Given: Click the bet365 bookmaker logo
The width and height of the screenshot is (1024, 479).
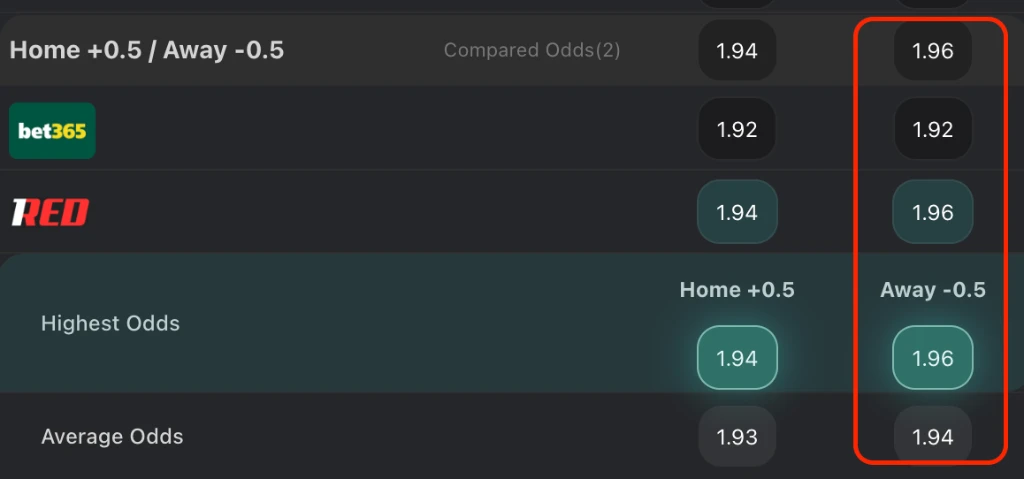Looking at the screenshot, I should coord(52,130).
